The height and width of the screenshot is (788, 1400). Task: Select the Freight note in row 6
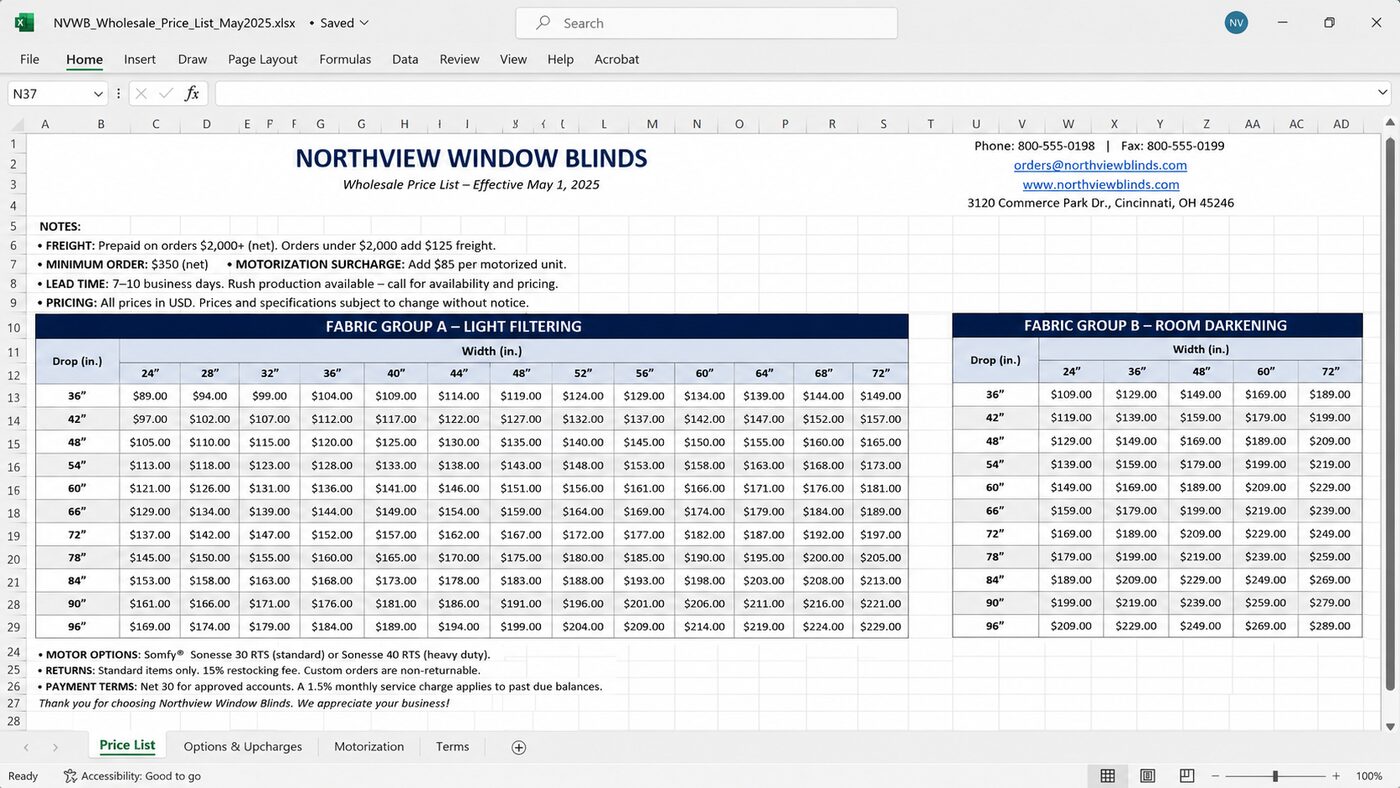point(267,245)
